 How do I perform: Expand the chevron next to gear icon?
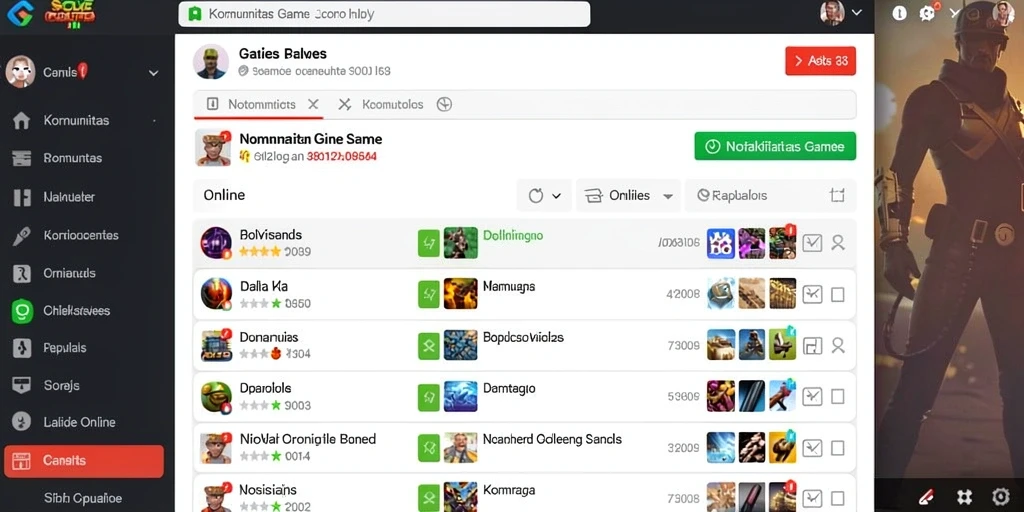(955, 12)
